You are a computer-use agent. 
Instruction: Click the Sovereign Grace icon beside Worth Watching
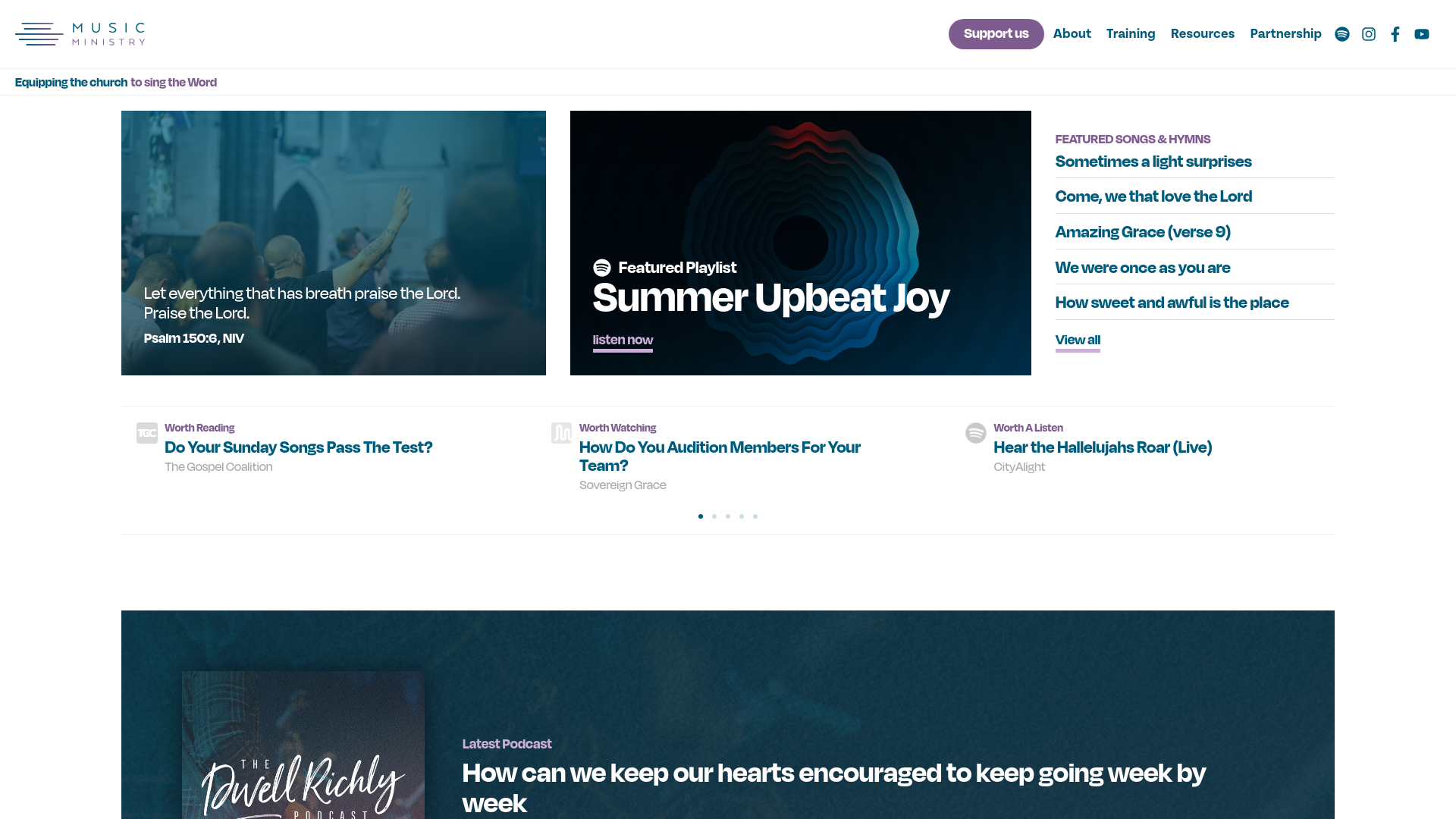pos(561,433)
